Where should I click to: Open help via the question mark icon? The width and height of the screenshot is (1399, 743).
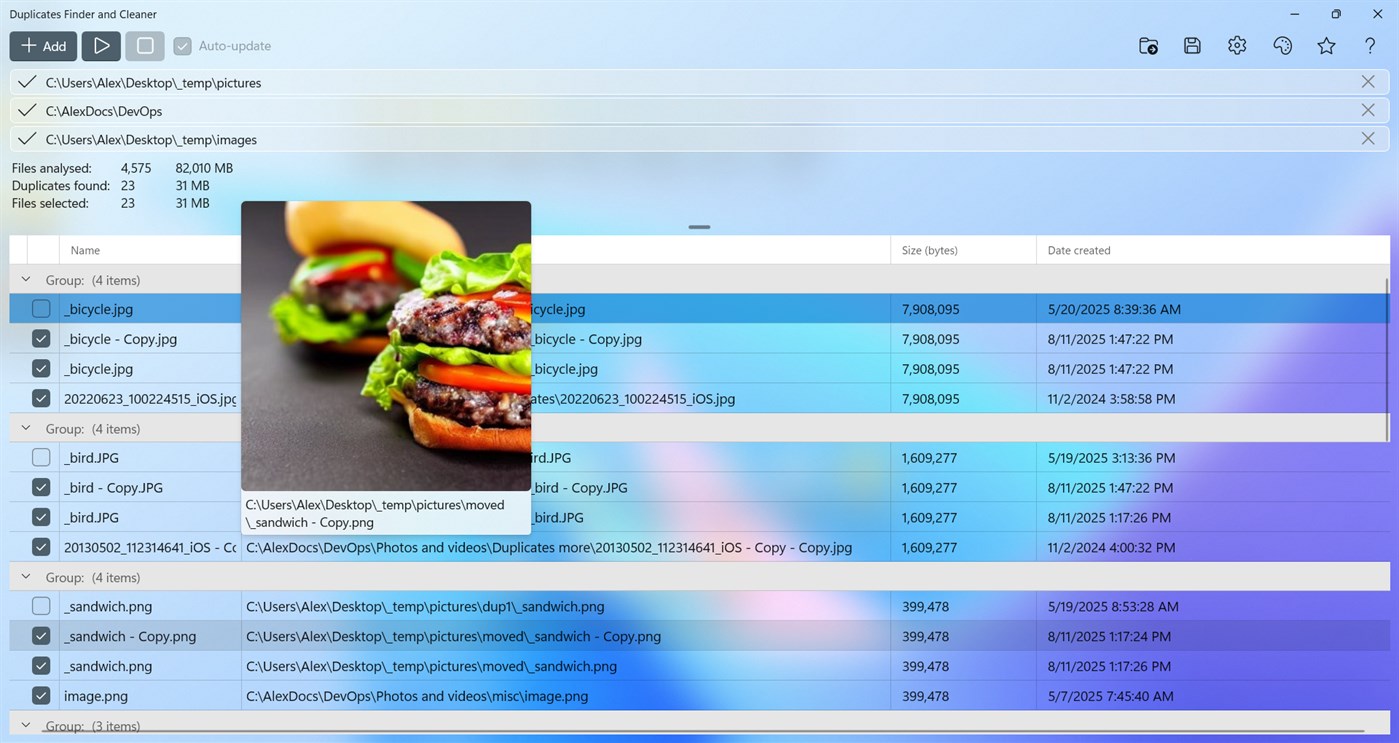(x=1370, y=45)
